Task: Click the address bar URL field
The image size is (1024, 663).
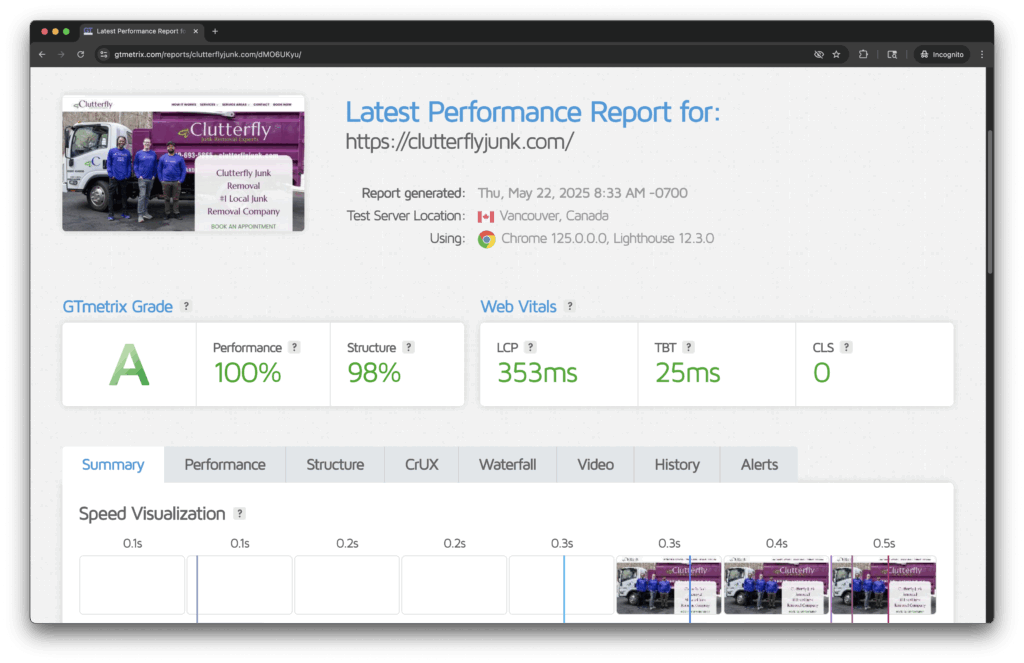Action: [457, 55]
